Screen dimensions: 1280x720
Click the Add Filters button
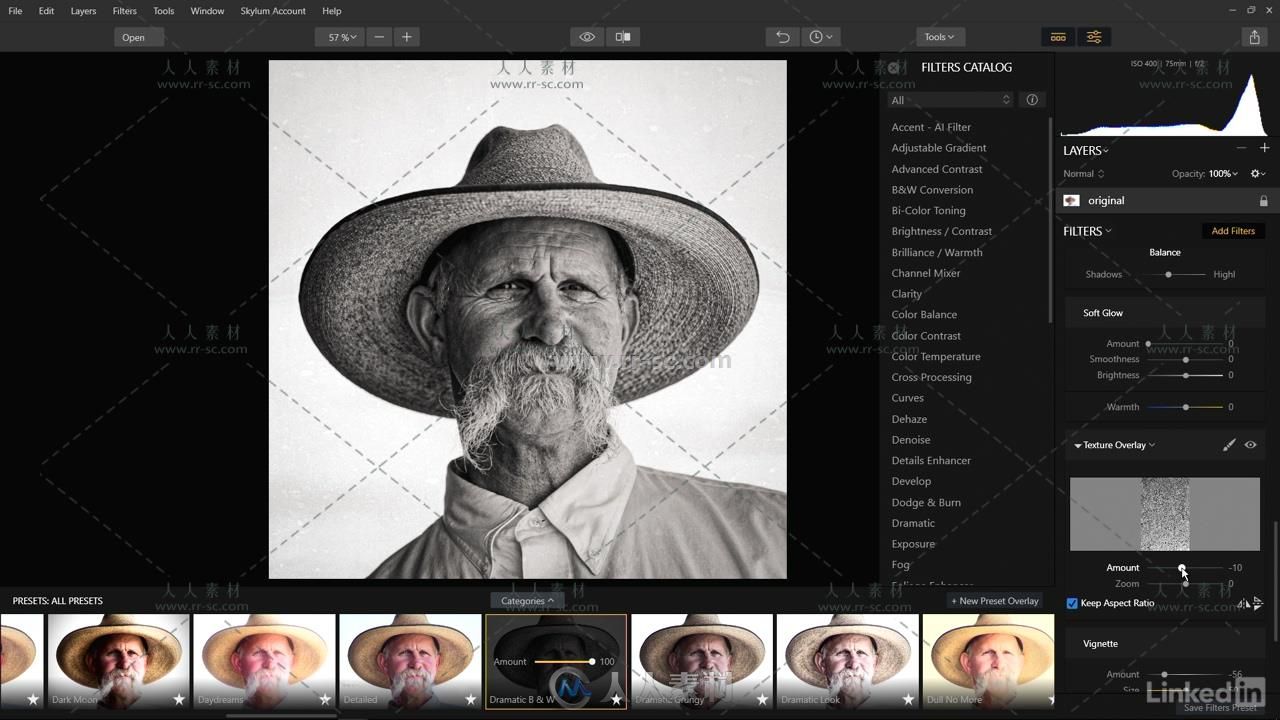coord(1233,231)
